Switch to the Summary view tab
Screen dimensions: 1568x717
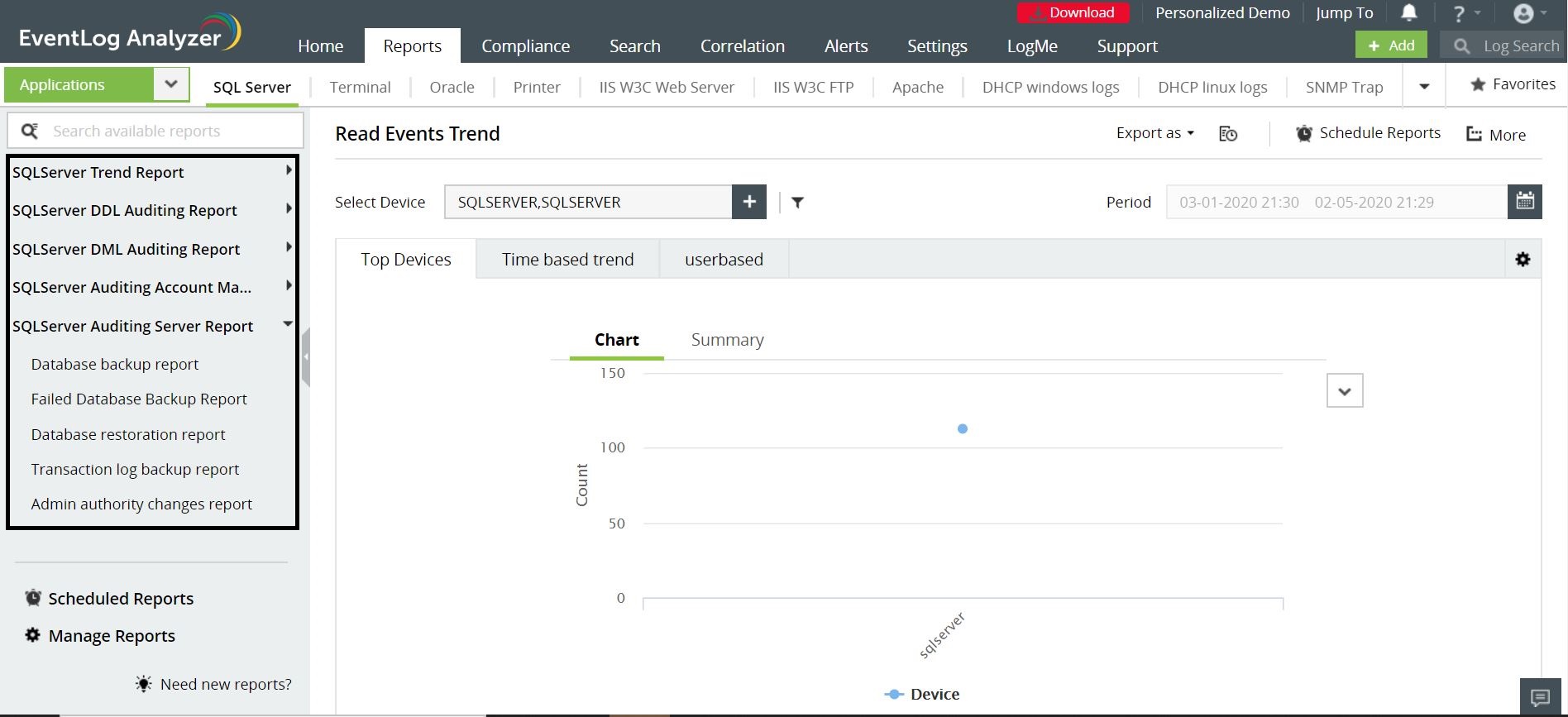click(x=727, y=340)
